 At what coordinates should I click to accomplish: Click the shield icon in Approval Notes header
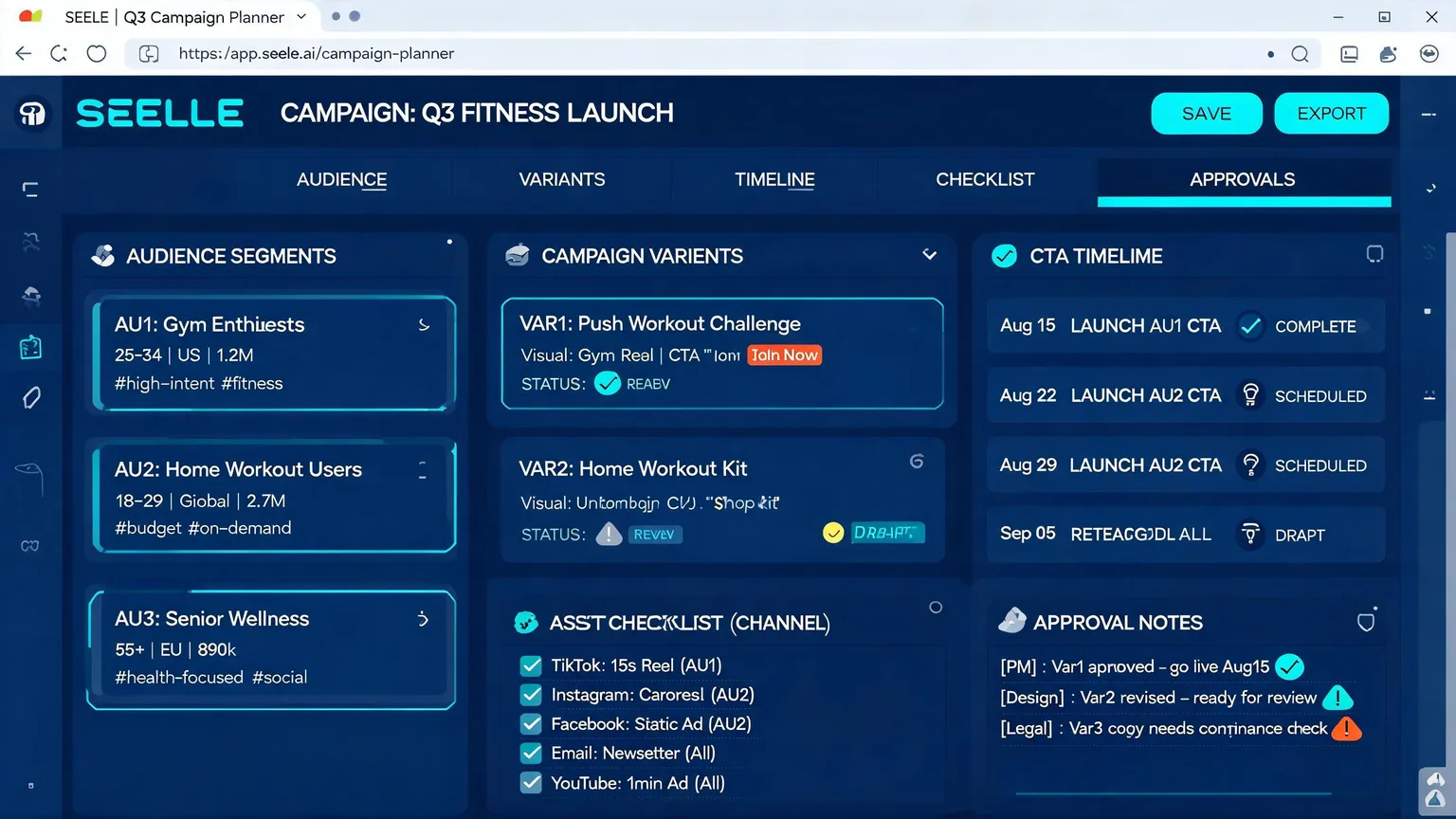(1366, 622)
